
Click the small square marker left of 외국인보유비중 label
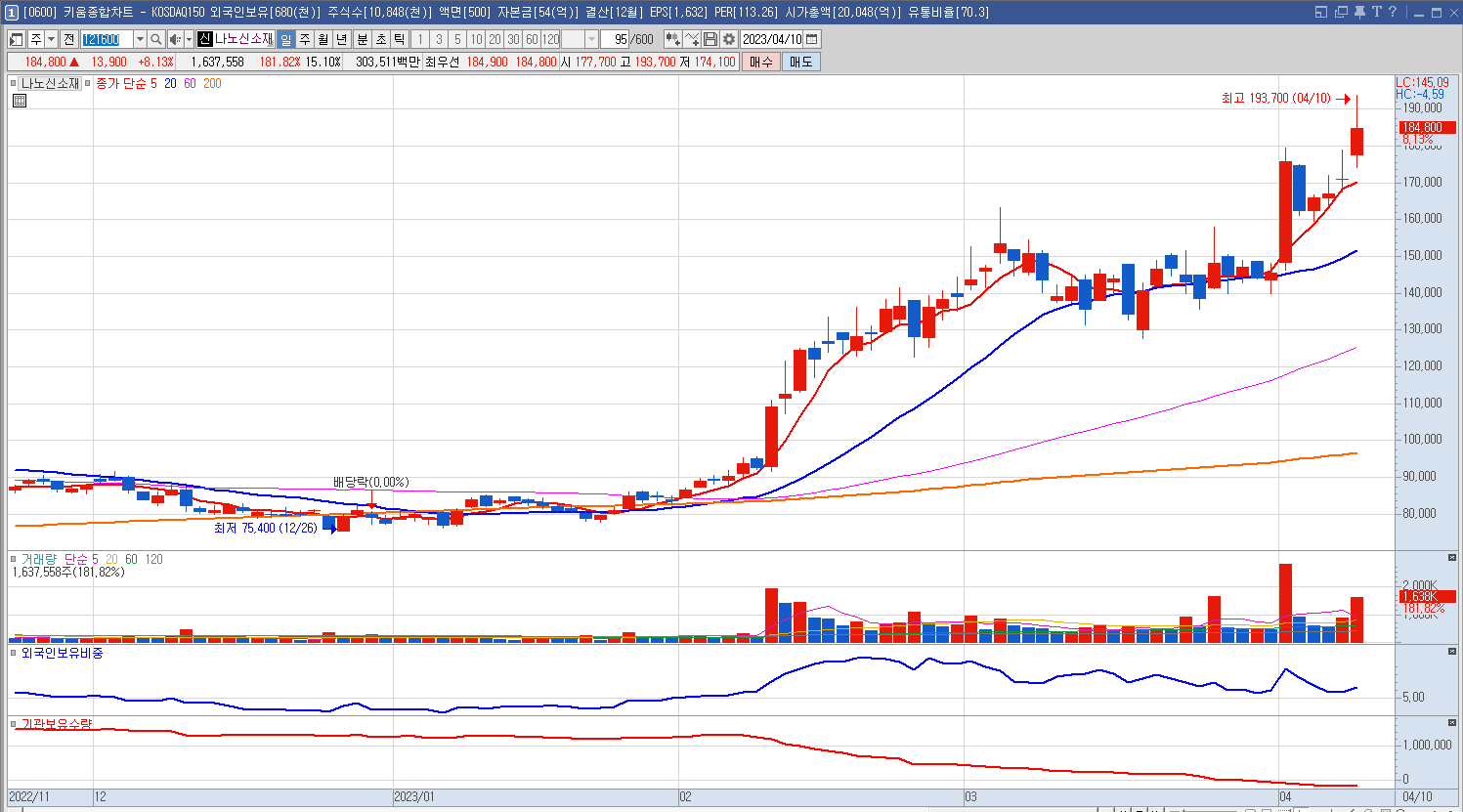pos(15,653)
